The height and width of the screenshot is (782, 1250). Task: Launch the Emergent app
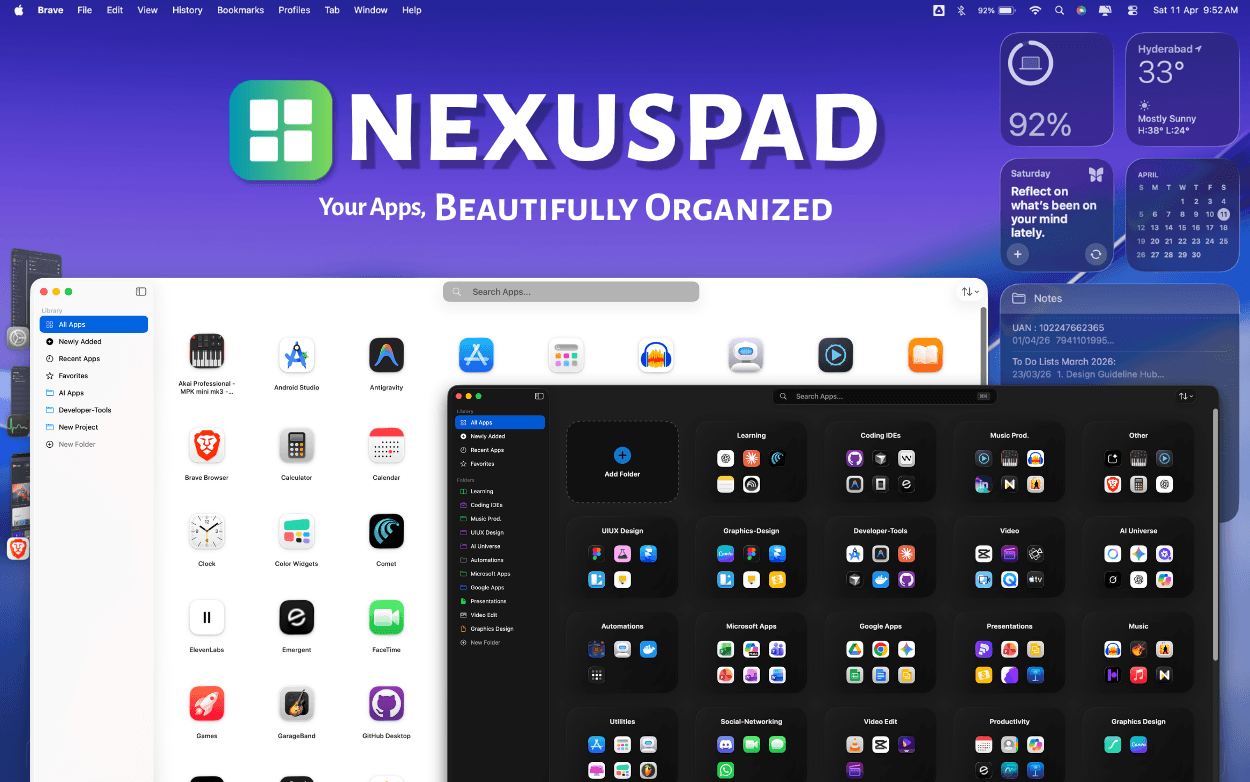(x=296, y=618)
